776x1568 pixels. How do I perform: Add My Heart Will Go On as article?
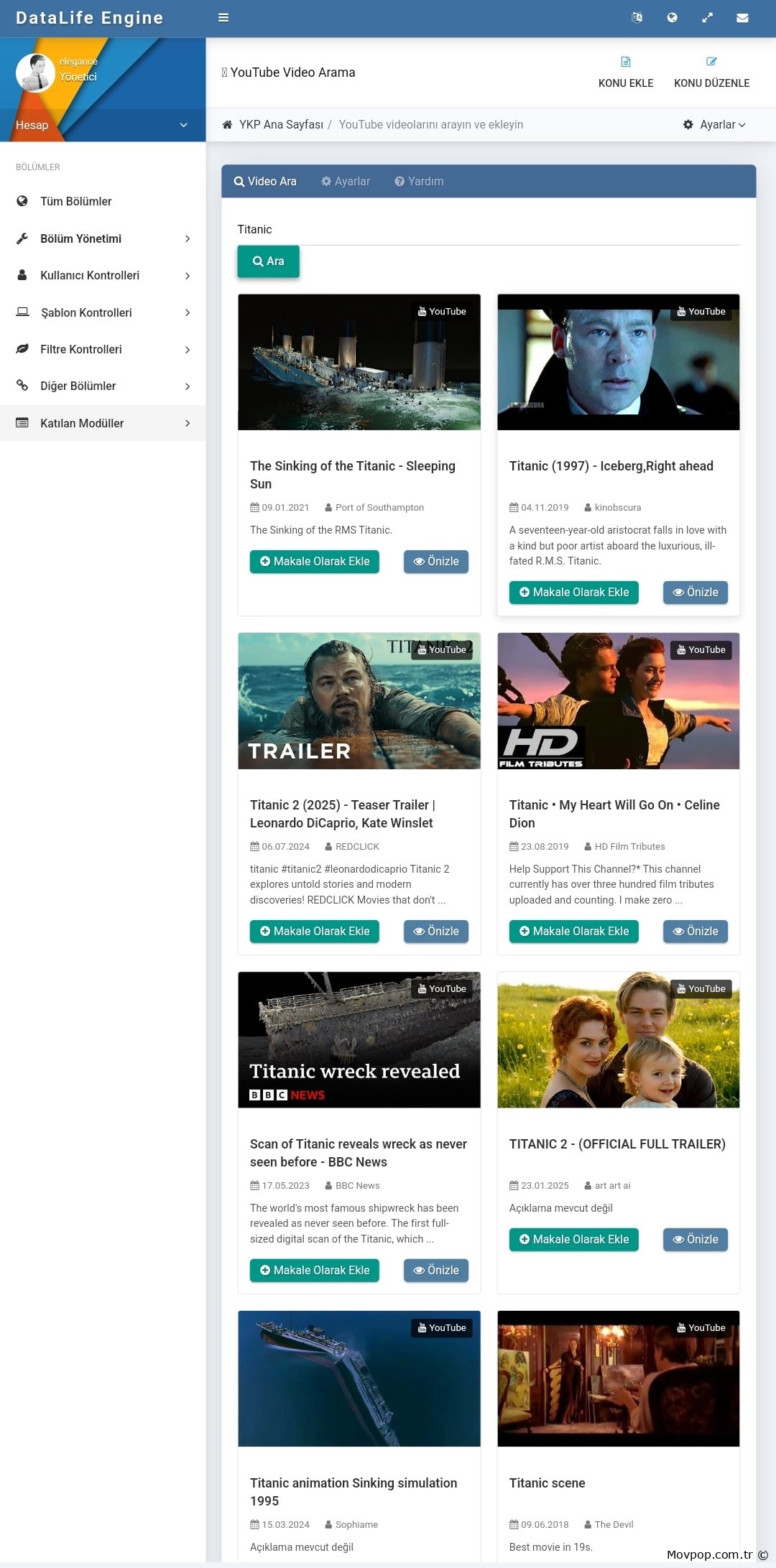click(x=573, y=932)
